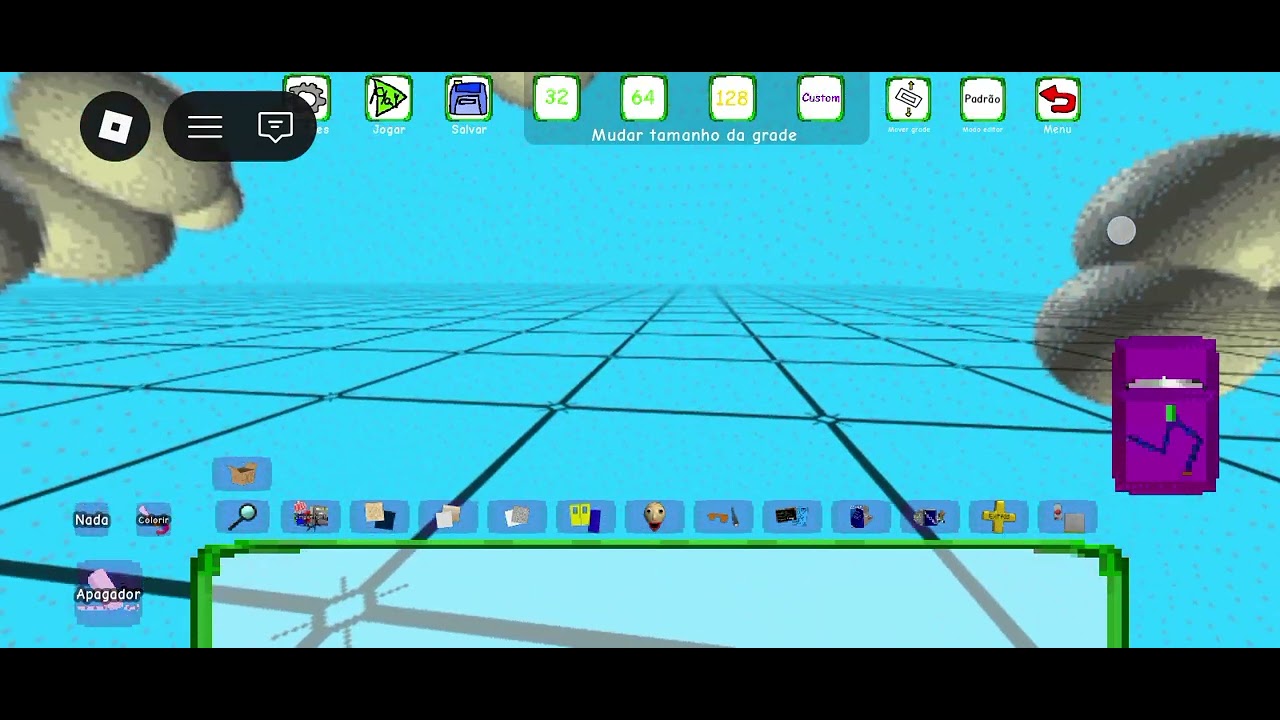
Task: Click the Mover grade icon
Action: pyautogui.click(x=908, y=98)
